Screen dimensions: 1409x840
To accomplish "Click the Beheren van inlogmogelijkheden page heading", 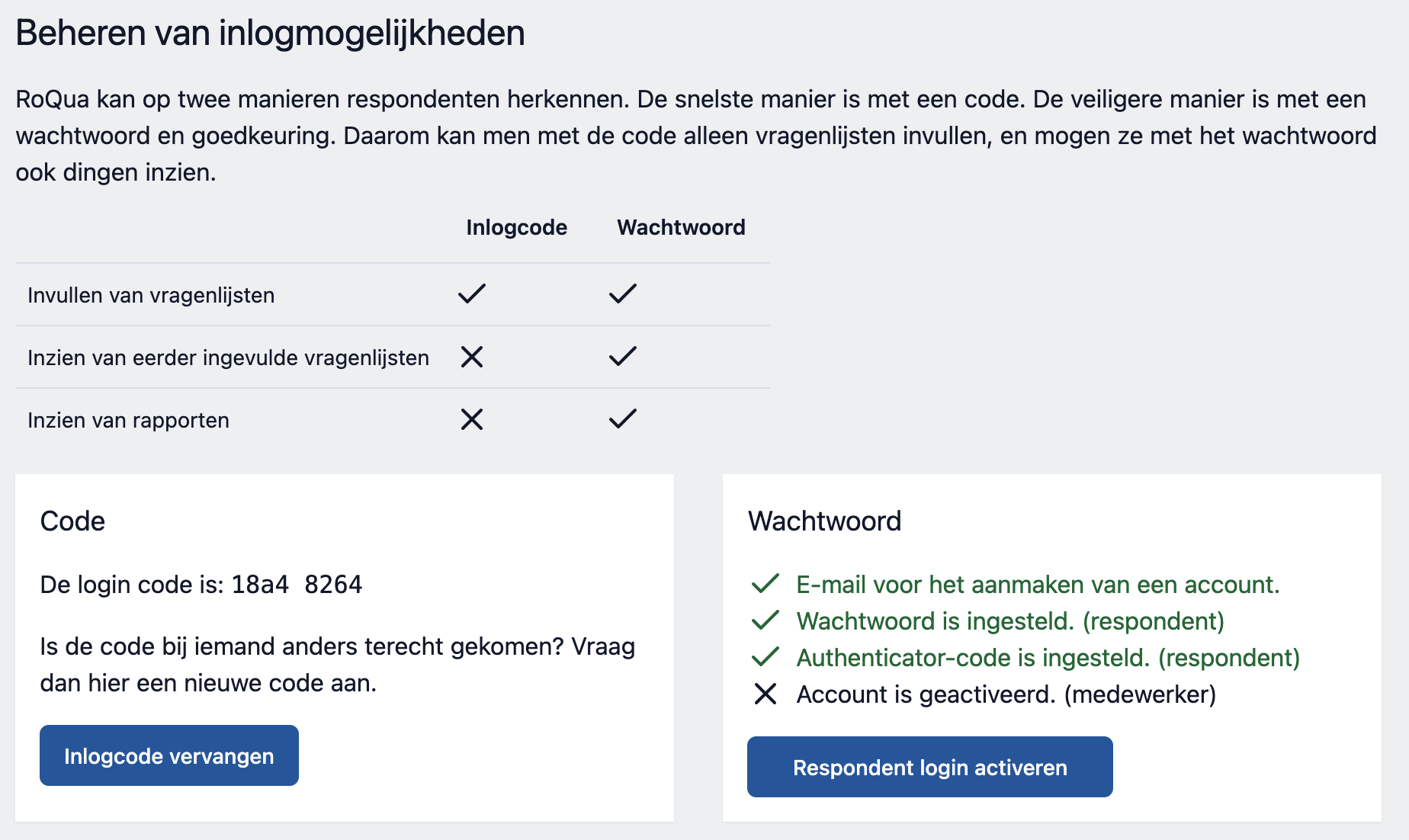I will [x=270, y=34].
